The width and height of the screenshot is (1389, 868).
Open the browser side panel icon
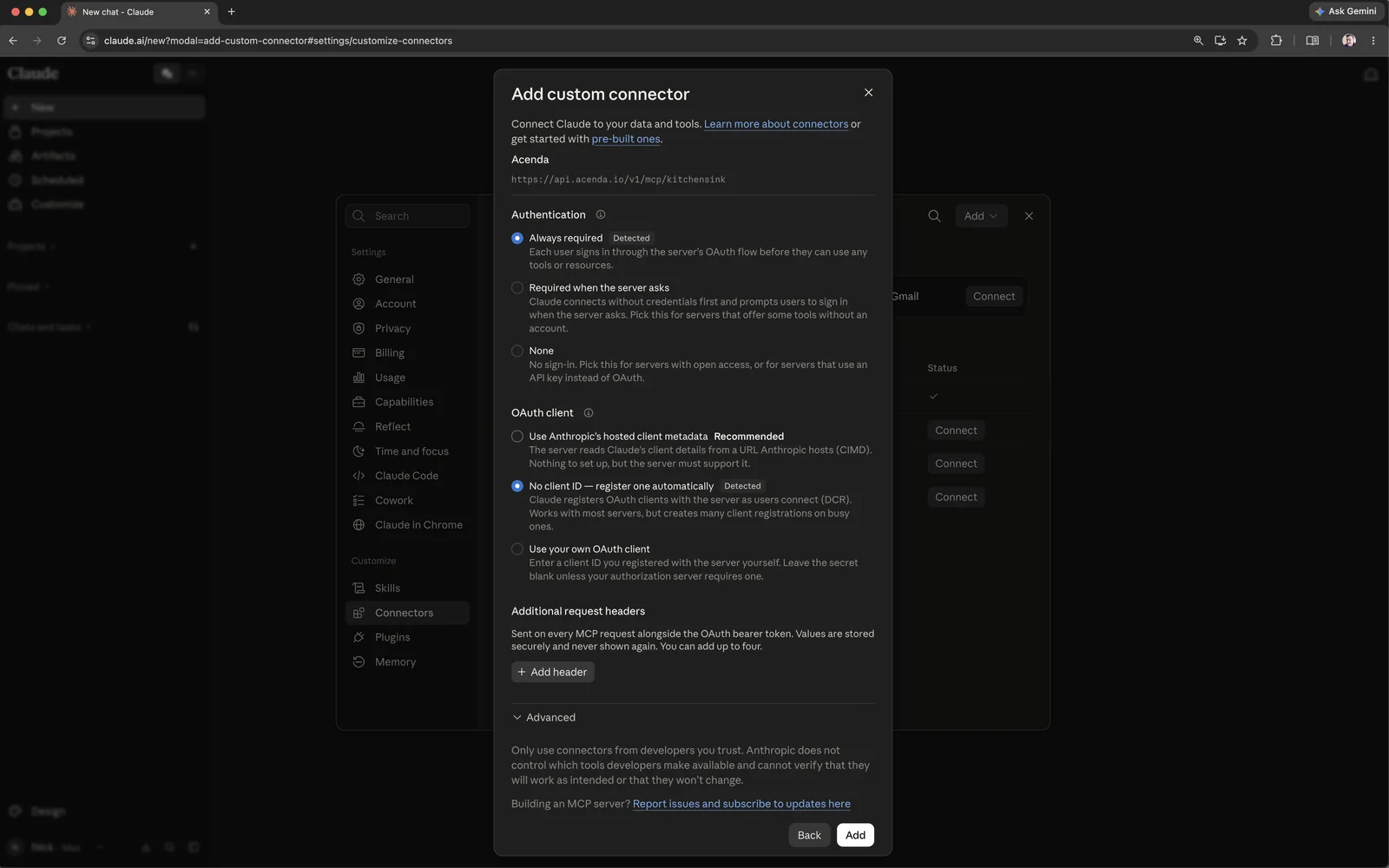coord(1313,41)
